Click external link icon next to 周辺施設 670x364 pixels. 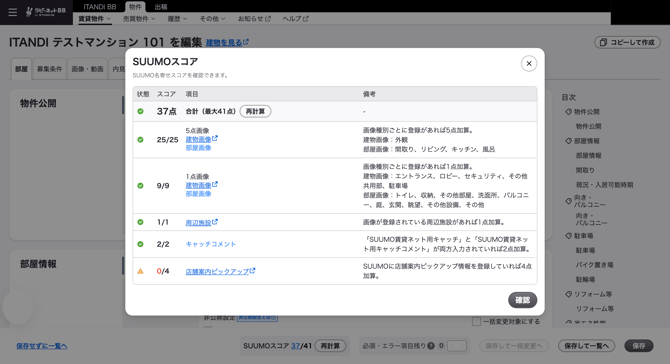tap(215, 222)
